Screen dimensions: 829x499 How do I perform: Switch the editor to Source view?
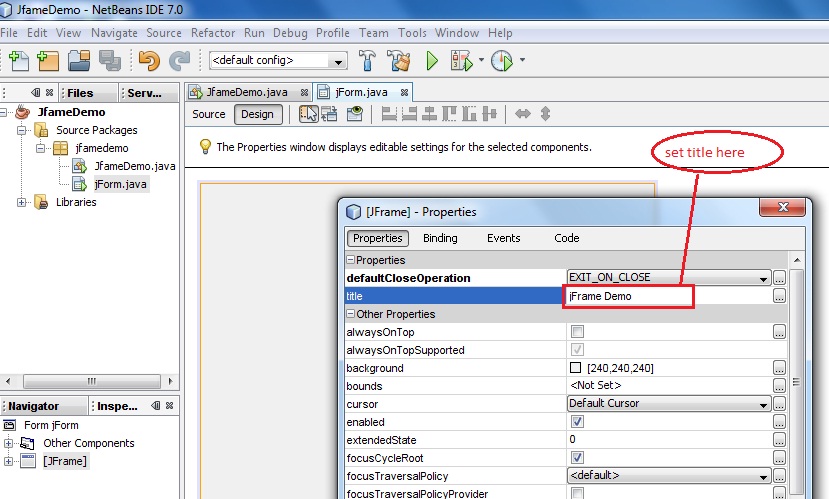(x=208, y=114)
